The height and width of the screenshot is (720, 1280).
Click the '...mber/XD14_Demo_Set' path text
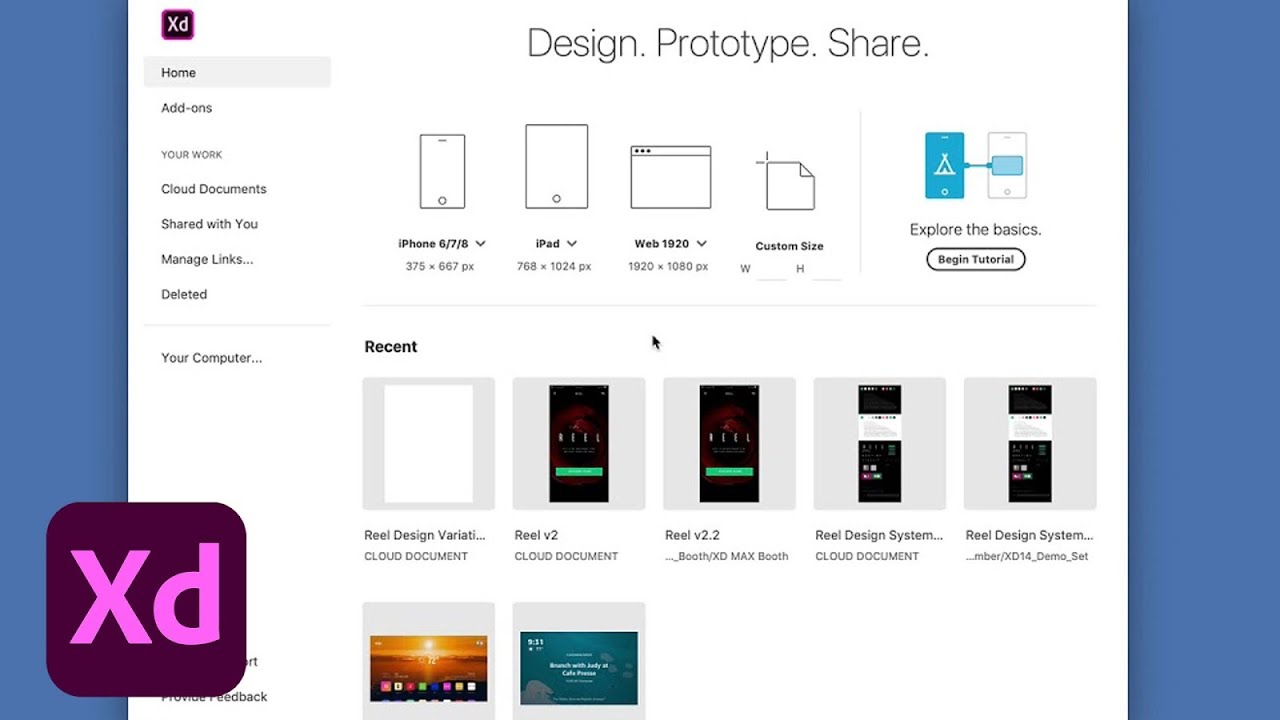[x=1027, y=556]
